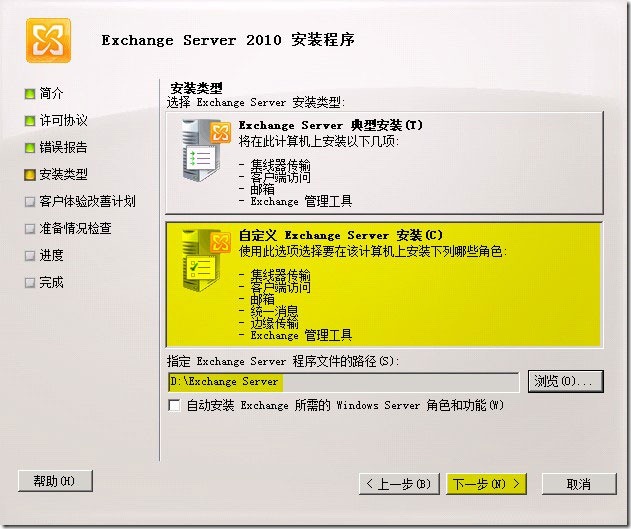Click the Exchange Server logo icon
Image resolution: width=631 pixels, height=529 pixels.
coord(48,40)
